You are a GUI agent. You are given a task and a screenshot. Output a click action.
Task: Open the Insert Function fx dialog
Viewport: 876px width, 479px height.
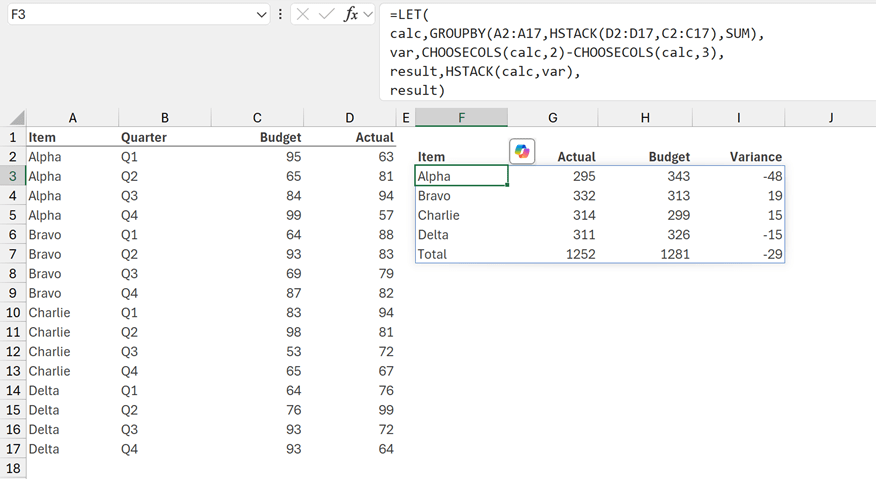[350, 14]
